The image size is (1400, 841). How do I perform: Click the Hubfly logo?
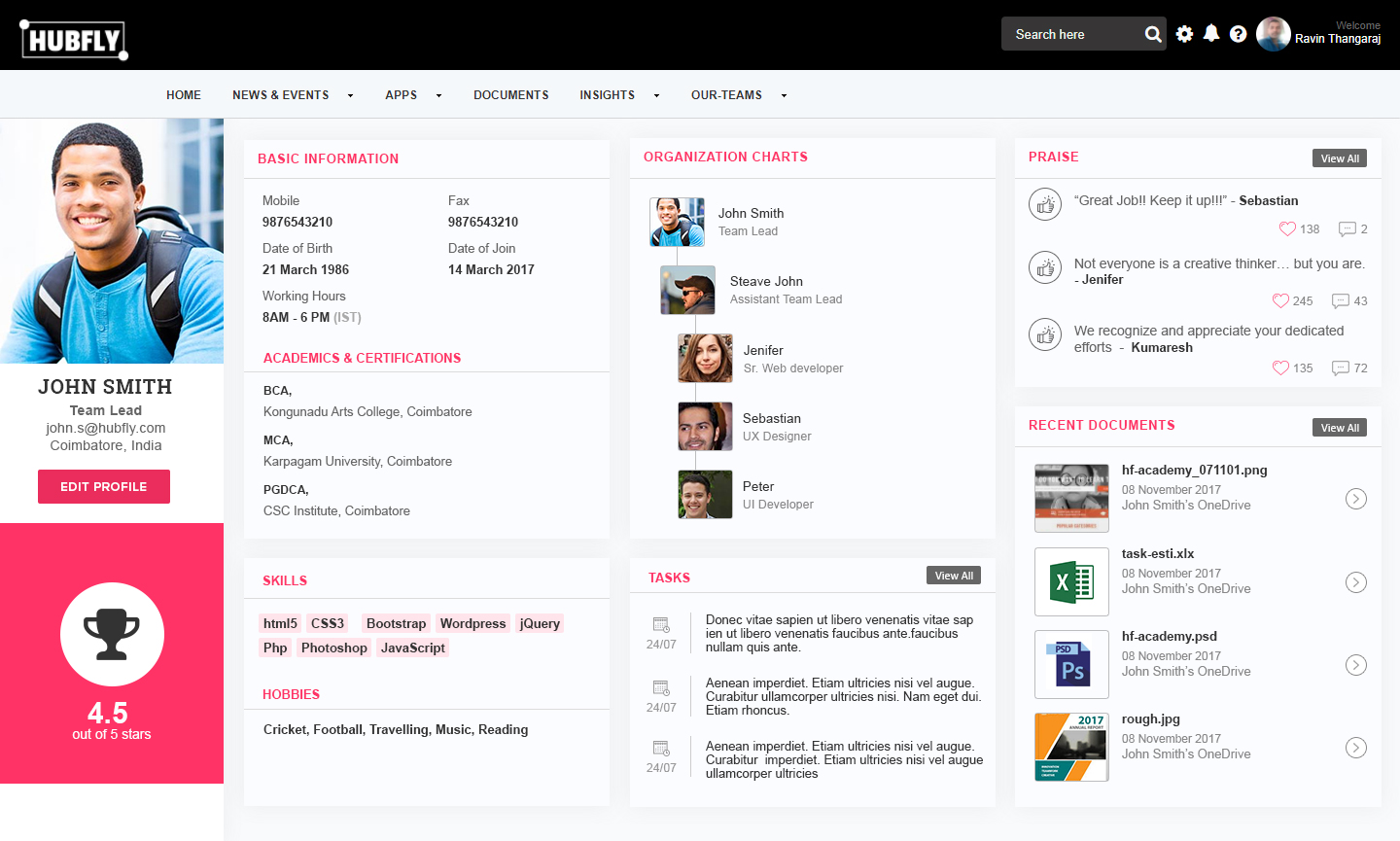point(74,40)
